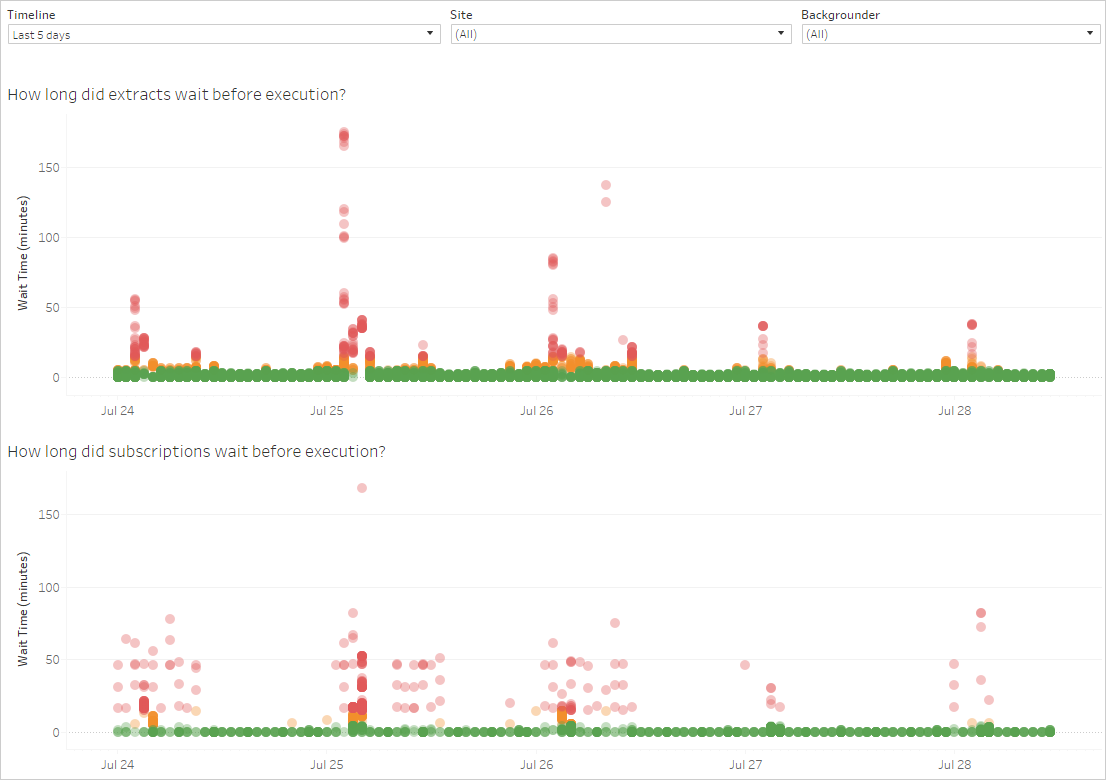The height and width of the screenshot is (780, 1106).
Task: Click the Wait Time axis title on subscriptions chart
Action: (22, 610)
